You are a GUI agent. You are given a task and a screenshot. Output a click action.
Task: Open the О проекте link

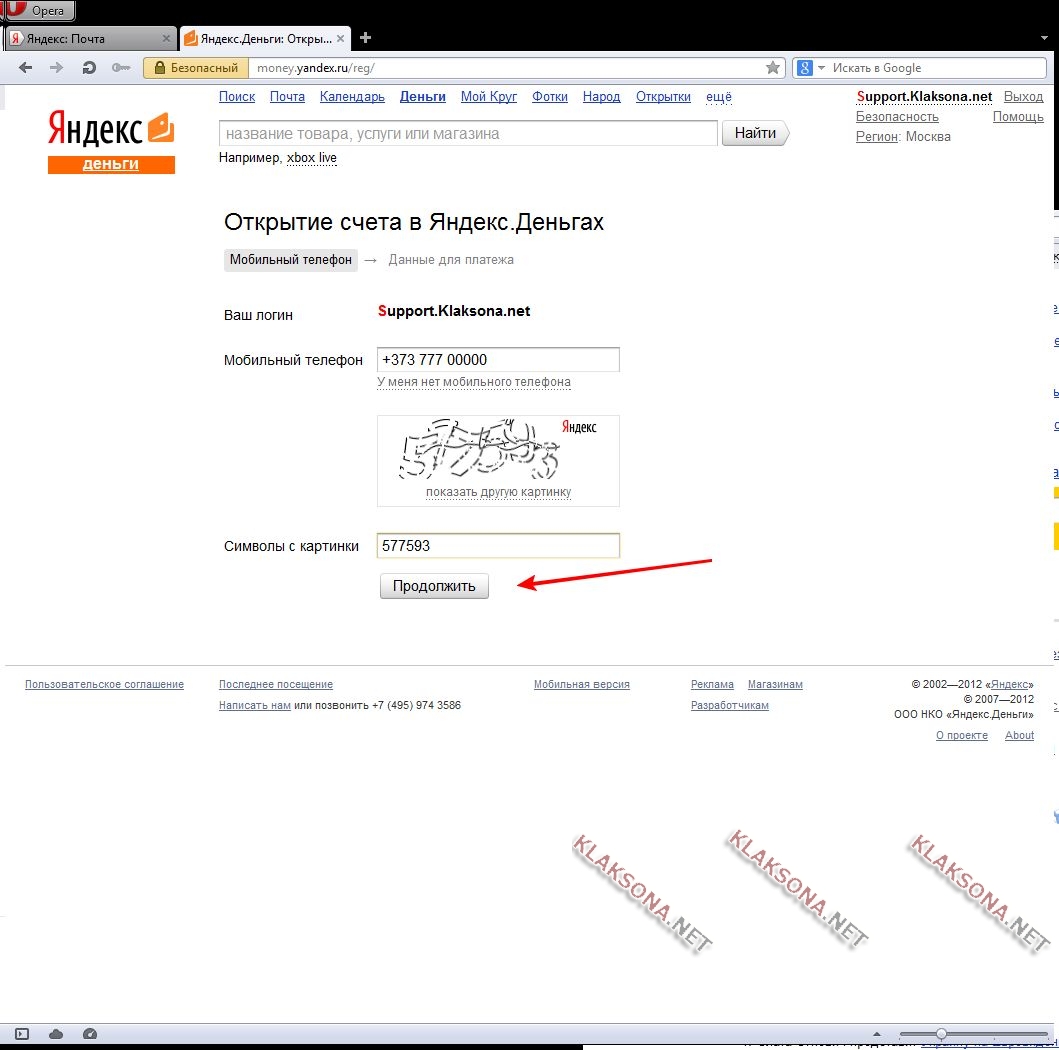[962, 735]
